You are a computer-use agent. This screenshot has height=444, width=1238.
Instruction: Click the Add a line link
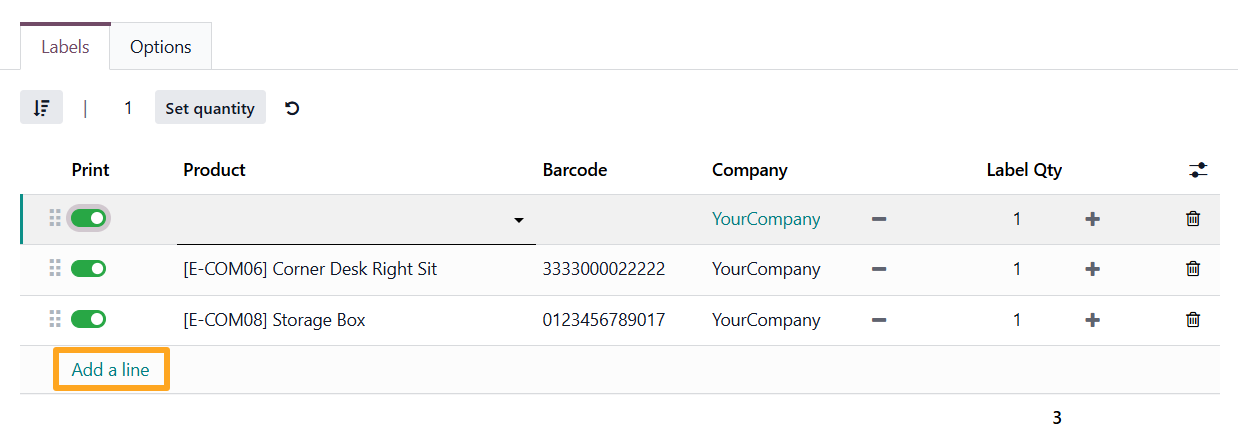coord(110,370)
